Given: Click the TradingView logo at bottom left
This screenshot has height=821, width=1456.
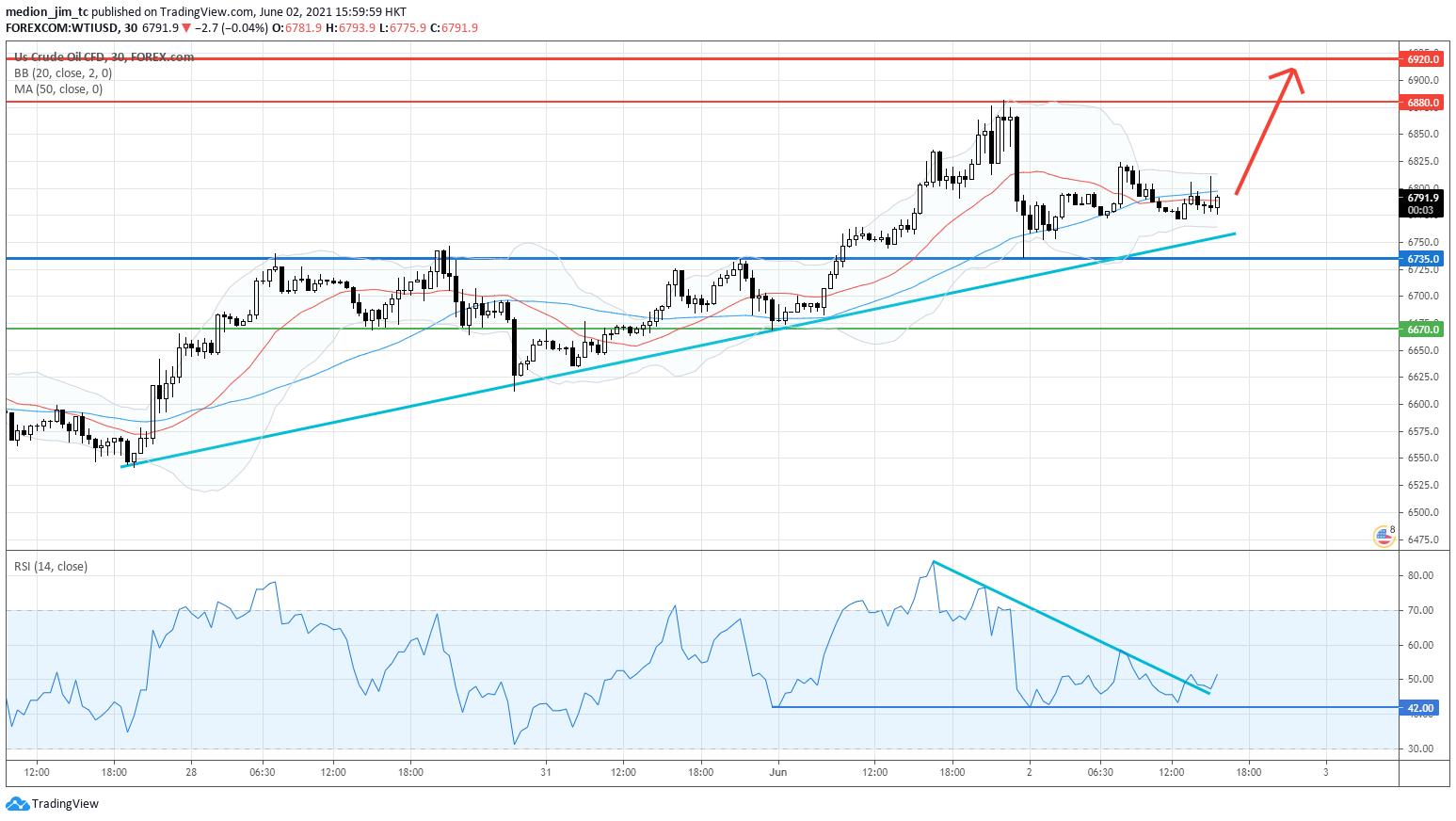Looking at the screenshot, I should coord(52,804).
